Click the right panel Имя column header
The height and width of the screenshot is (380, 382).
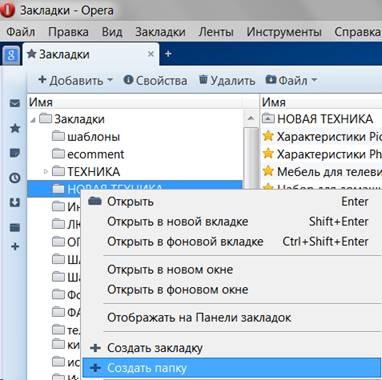(x=321, y=102)
